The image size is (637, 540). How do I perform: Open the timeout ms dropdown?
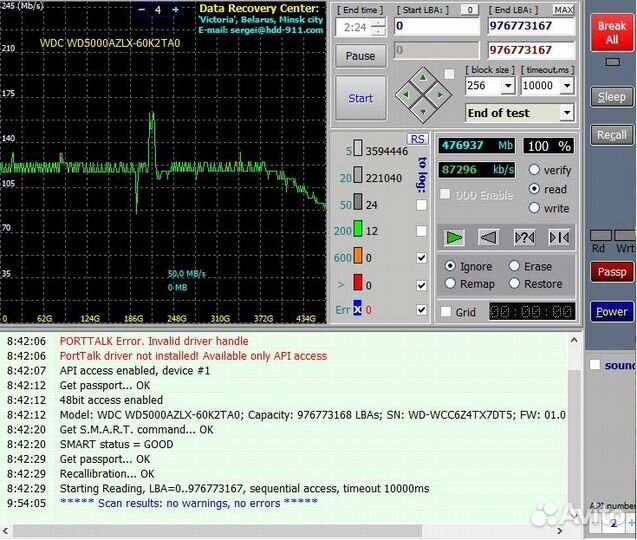pyautogui.click(x=567, y=86)
